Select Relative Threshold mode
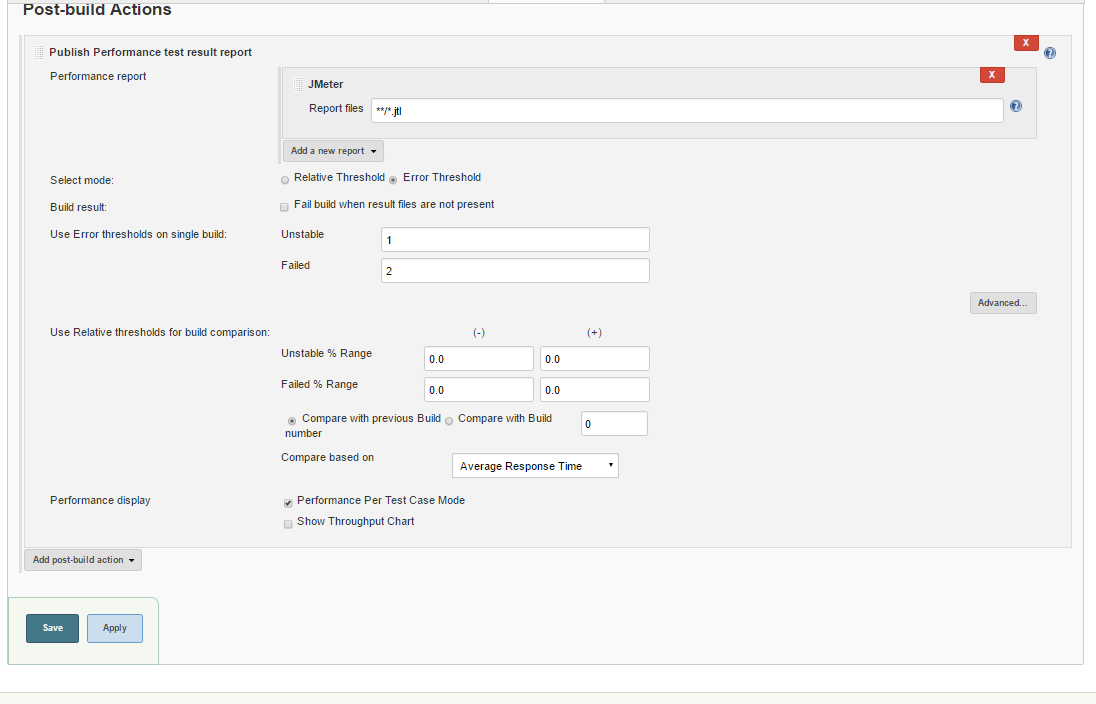This screenshot has width=1096, height=704. click(x=286, y=180)
